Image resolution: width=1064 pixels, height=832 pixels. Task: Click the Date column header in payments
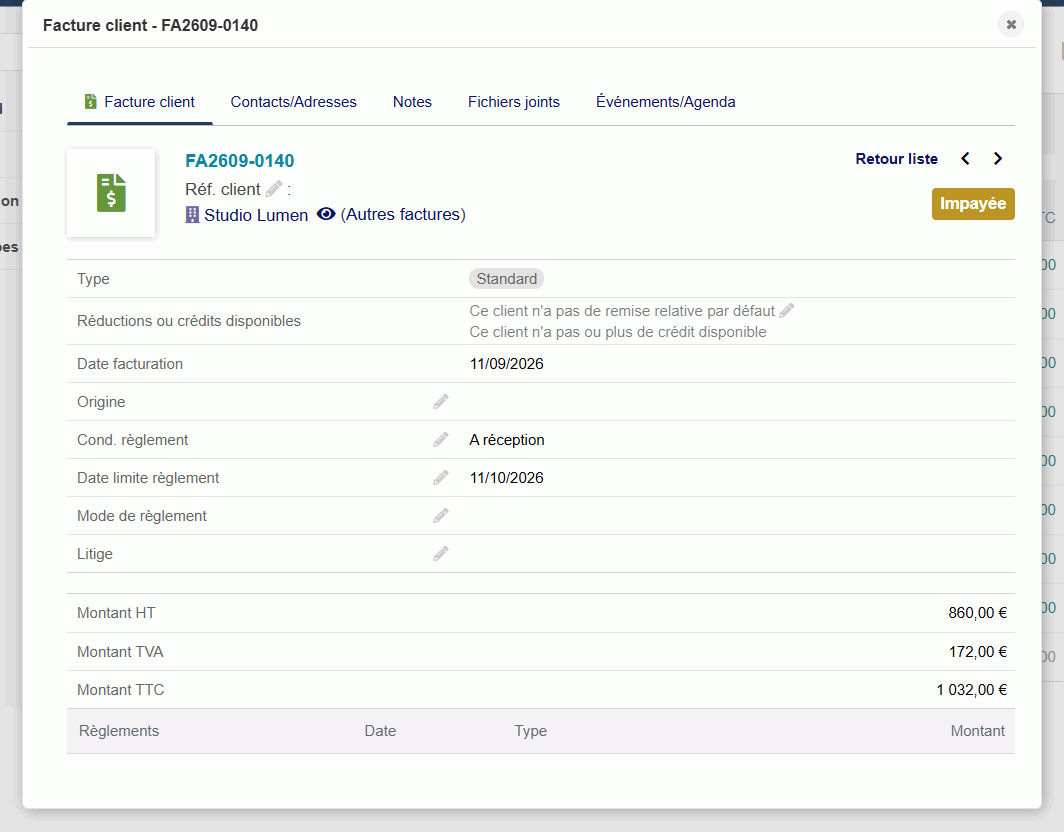pos(380,731)
